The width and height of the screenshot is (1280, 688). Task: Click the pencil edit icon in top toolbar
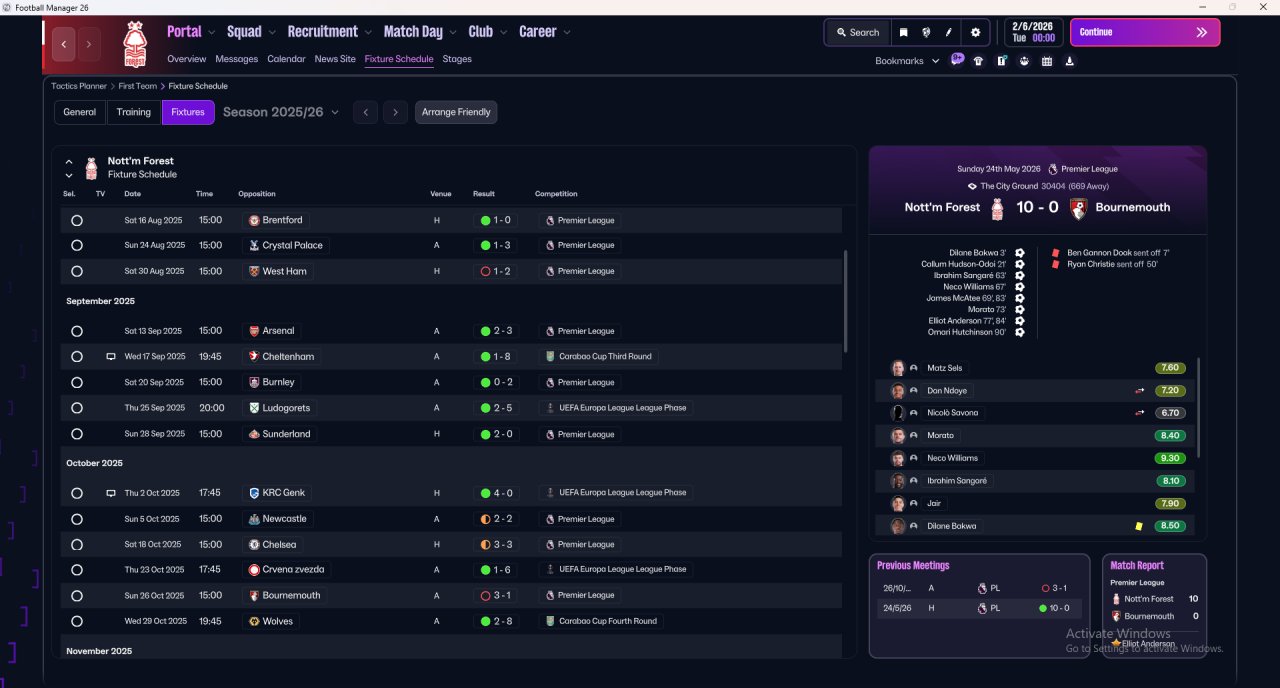pos(949,32)
